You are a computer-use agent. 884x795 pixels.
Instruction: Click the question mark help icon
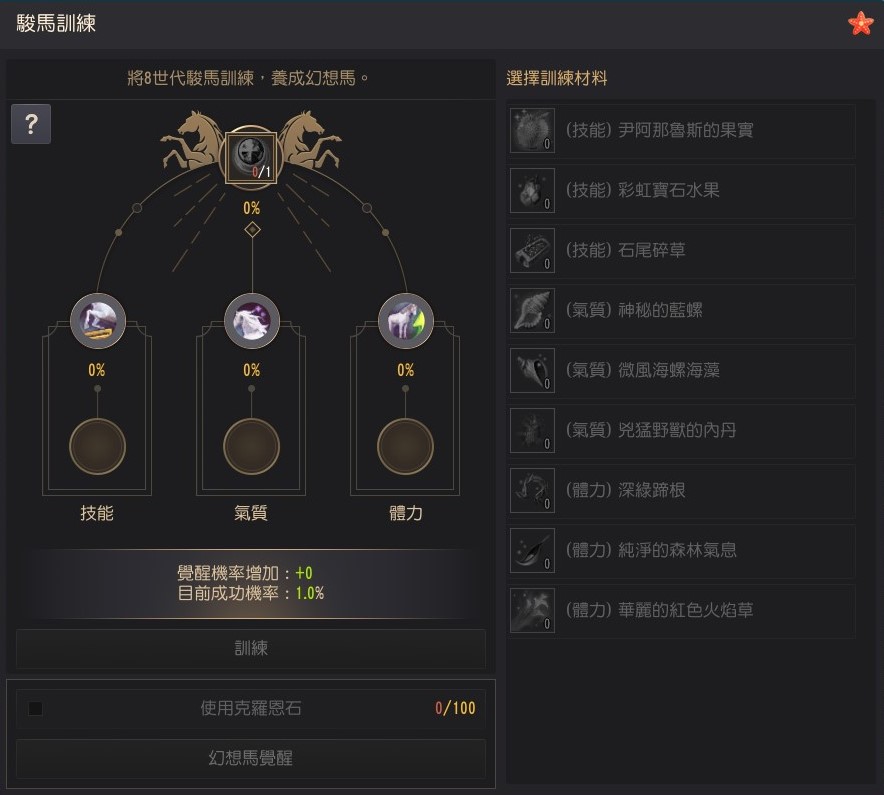pyautogui.click(x=31, y=123)
